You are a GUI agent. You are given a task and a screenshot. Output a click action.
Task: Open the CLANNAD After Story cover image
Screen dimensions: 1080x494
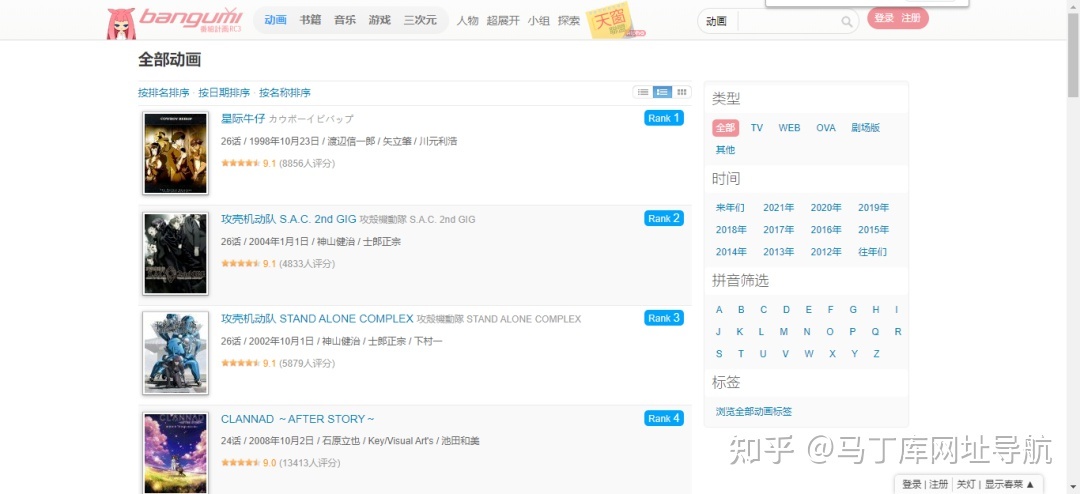coord(175,452)
